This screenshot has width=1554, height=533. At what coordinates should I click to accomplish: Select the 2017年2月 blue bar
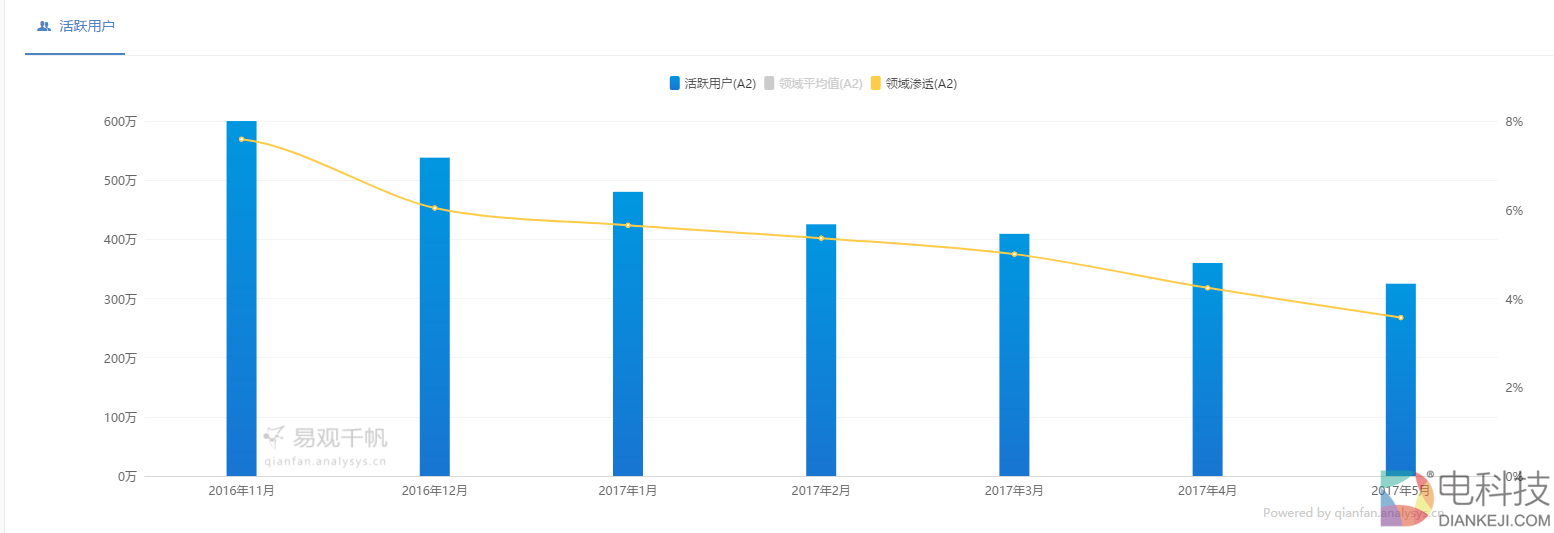(x=821, y=350)
